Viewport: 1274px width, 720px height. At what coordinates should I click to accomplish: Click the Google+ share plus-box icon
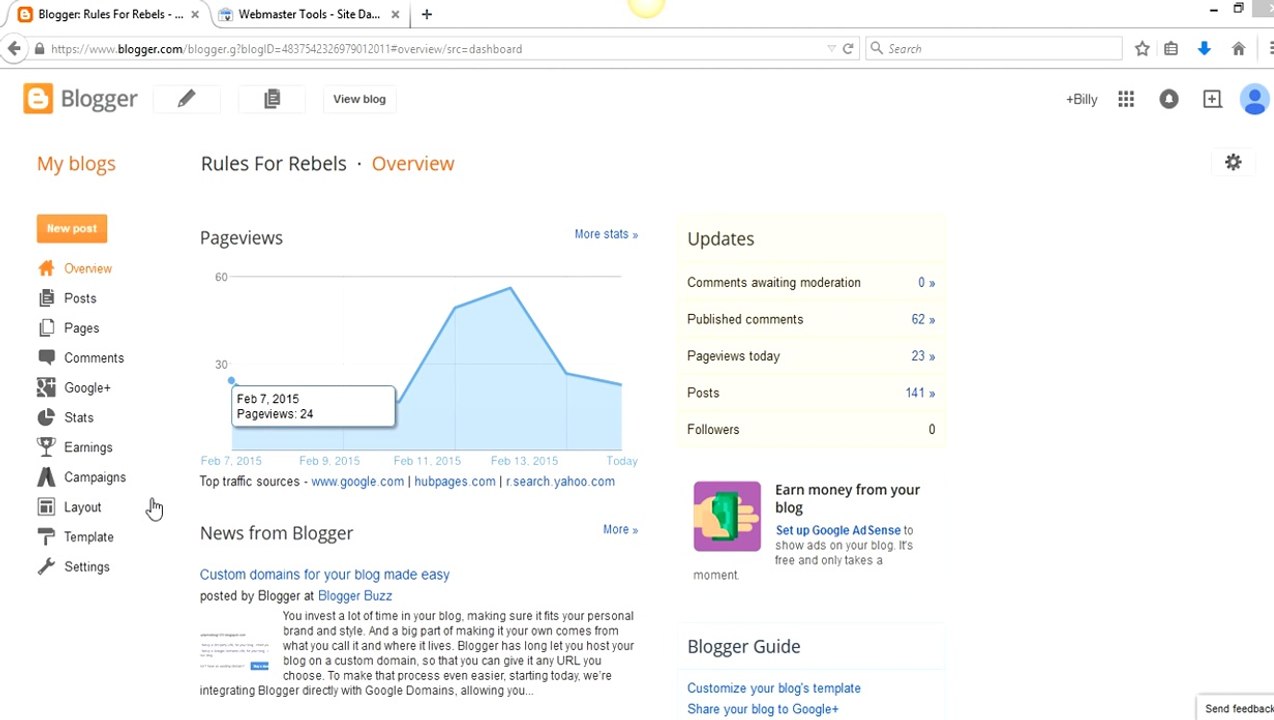click(x=1212, y=99)
